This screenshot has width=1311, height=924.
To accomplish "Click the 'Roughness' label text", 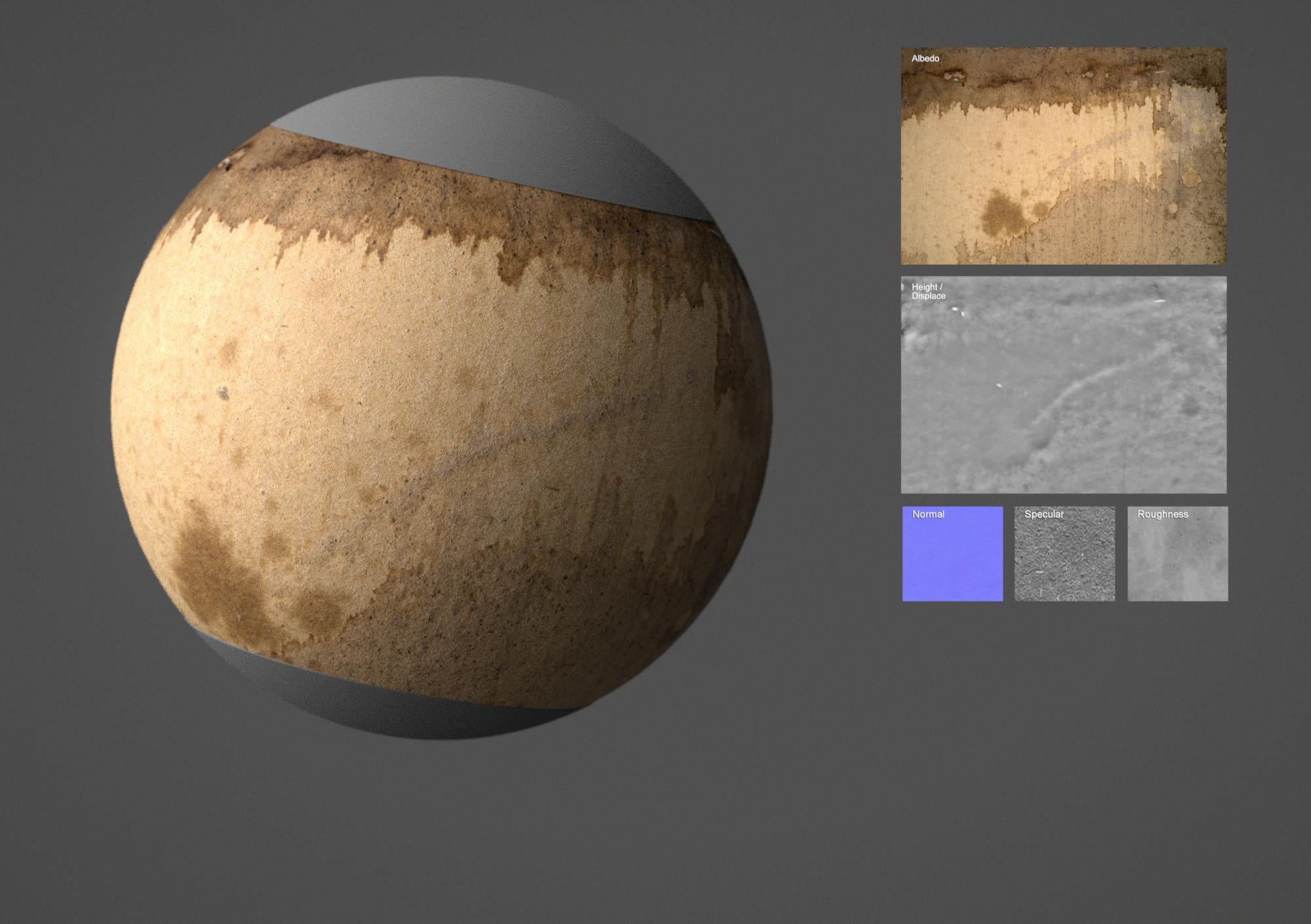I will [1163, 514].
